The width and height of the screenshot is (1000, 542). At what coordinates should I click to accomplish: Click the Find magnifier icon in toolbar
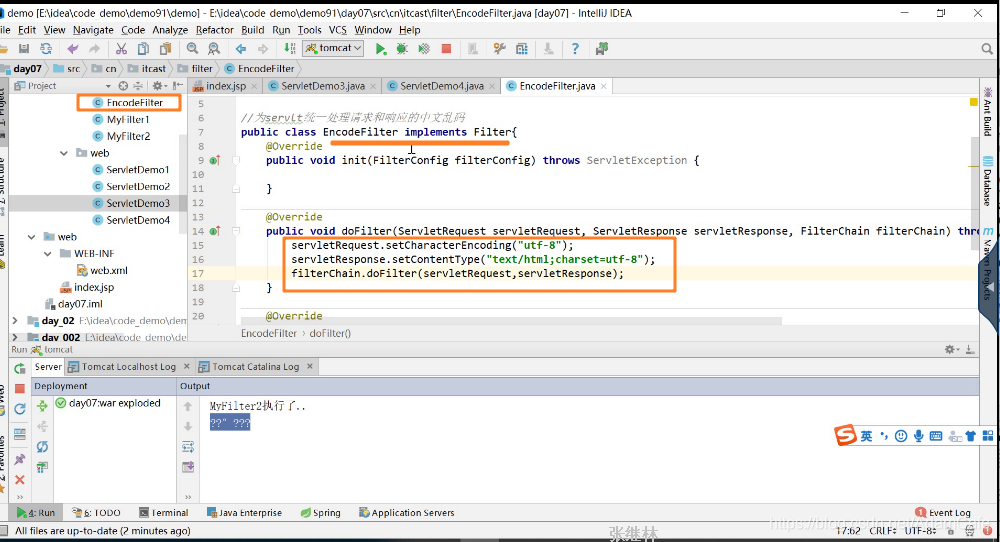pyautogui.click(x=192, y=48)
